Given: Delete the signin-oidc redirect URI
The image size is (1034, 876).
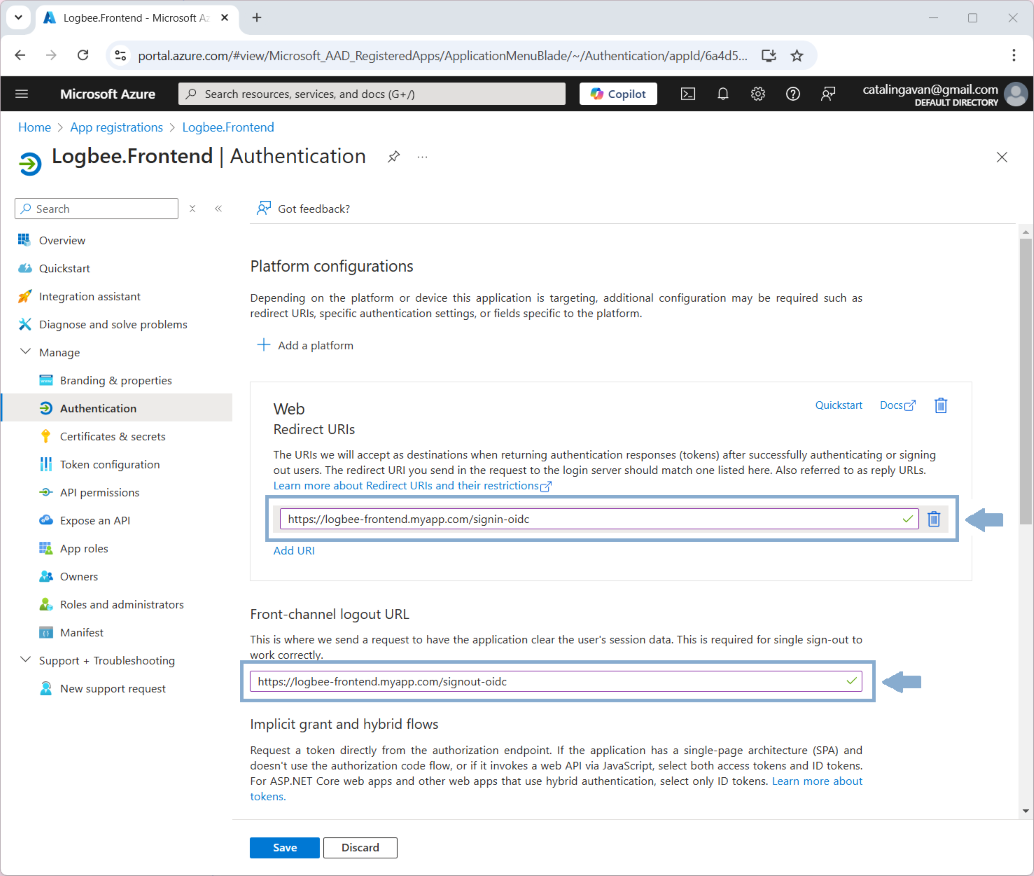Looking at the screenshot, I should click(934, 518).
